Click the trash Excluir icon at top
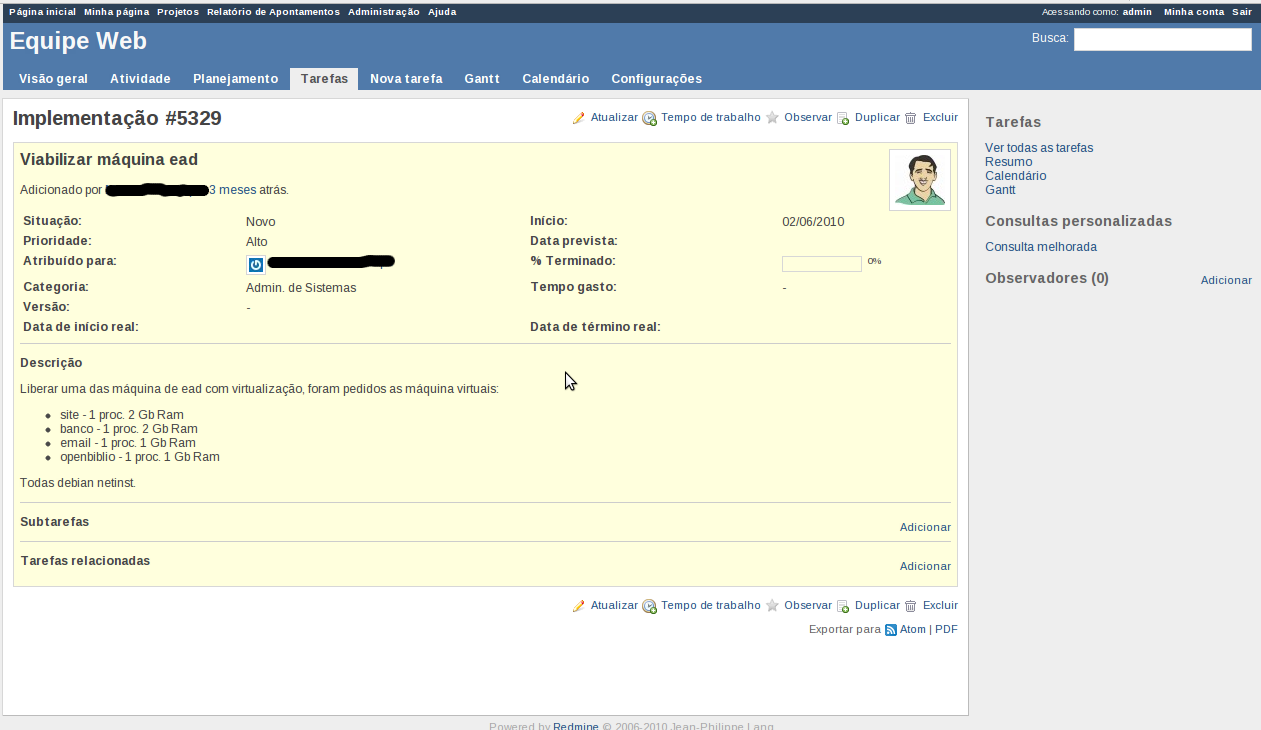The image size is (1261, 730). tap(910, 118)
